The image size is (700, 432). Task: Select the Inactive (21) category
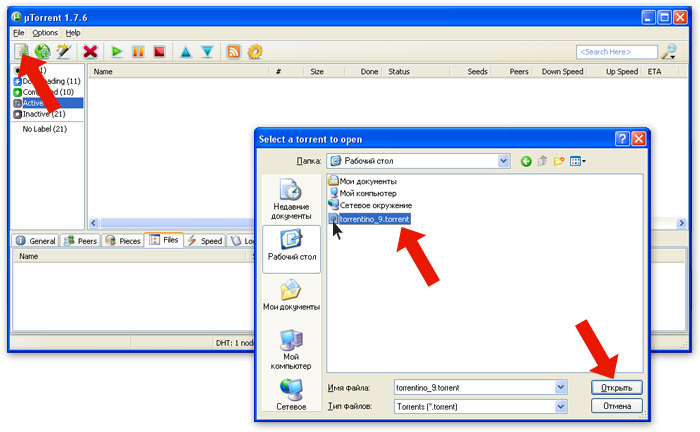[44, 114]
